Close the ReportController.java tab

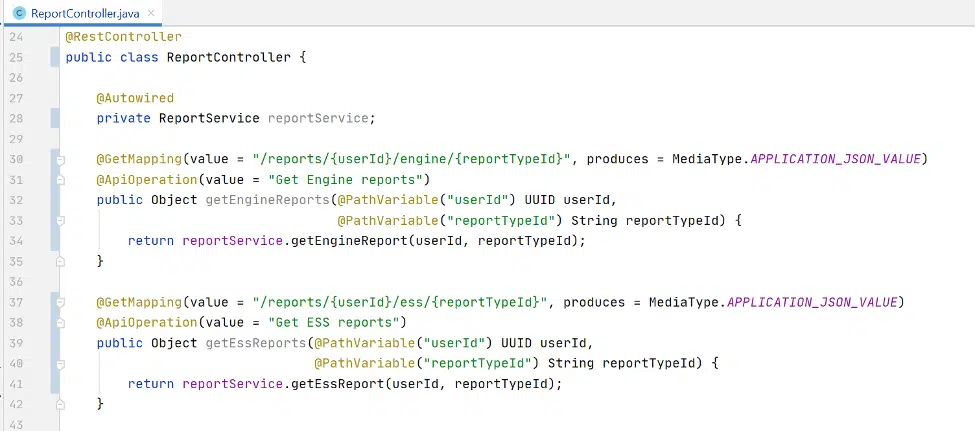tap(151, 13)
